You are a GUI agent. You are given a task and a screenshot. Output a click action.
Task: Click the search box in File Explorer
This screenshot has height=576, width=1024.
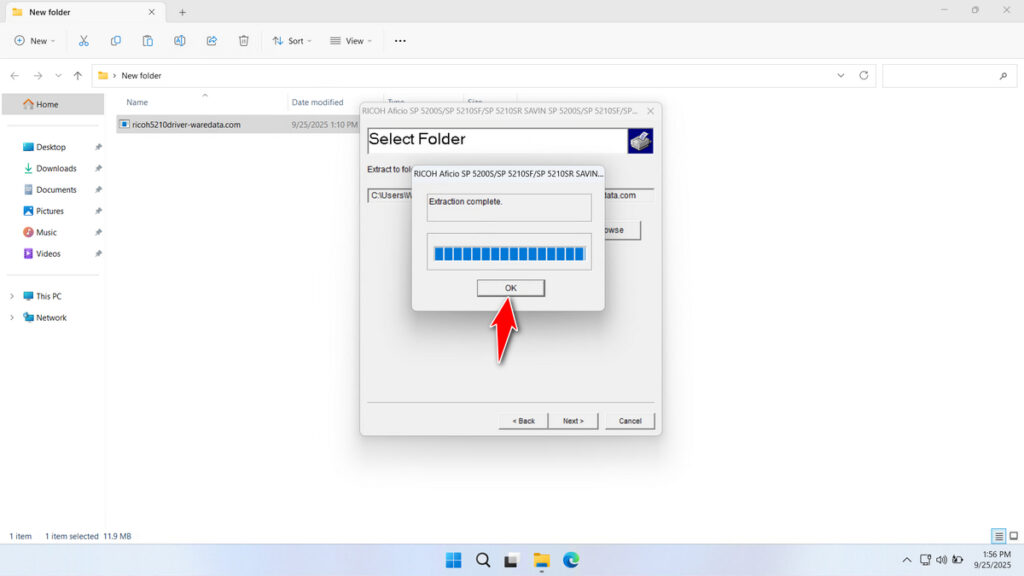click(x=950, y=76)
